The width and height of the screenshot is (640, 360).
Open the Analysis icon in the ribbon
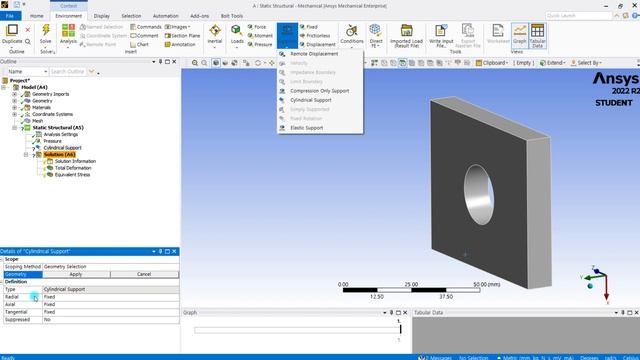click(x=68, y=31)
